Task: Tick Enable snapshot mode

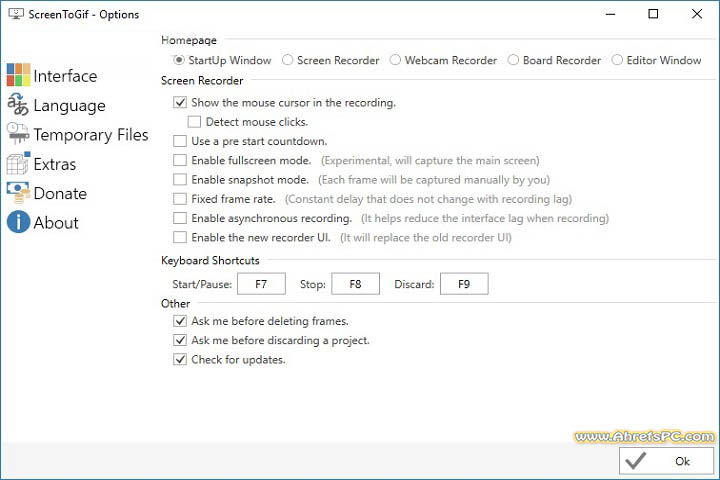Action: [180, 179]
